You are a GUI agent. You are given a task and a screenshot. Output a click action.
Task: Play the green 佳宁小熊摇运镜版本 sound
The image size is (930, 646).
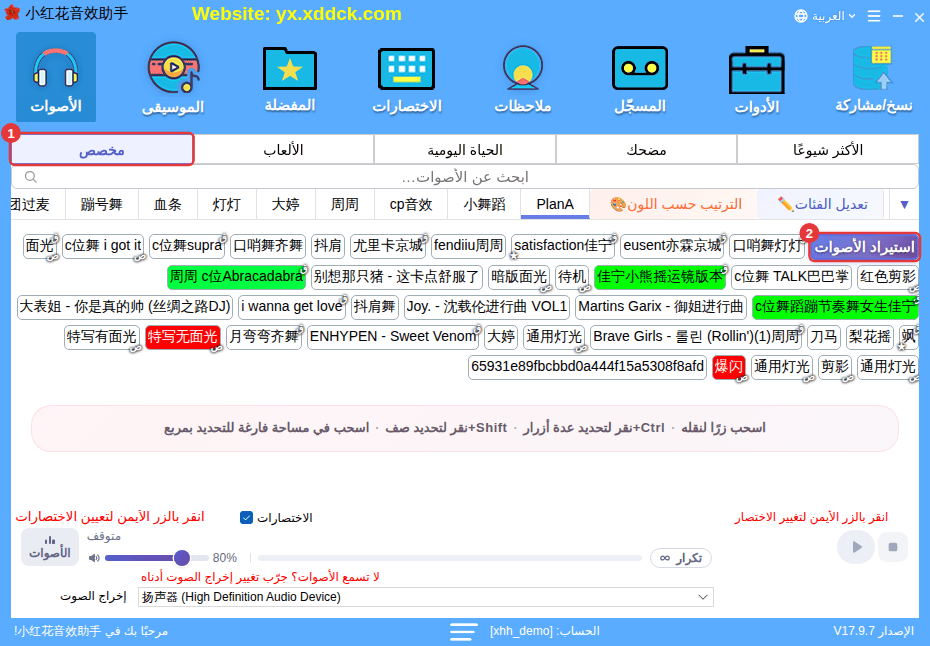click(660, 277)
